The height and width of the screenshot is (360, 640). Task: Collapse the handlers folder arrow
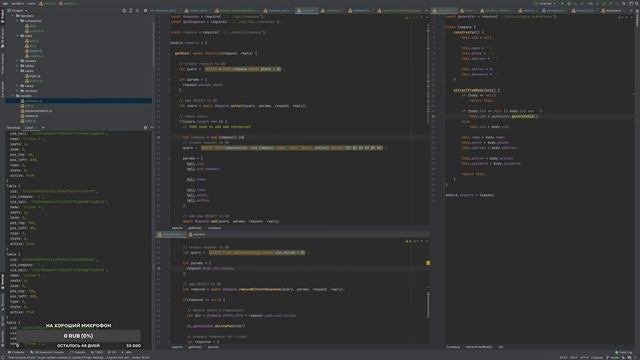(13, 16)
